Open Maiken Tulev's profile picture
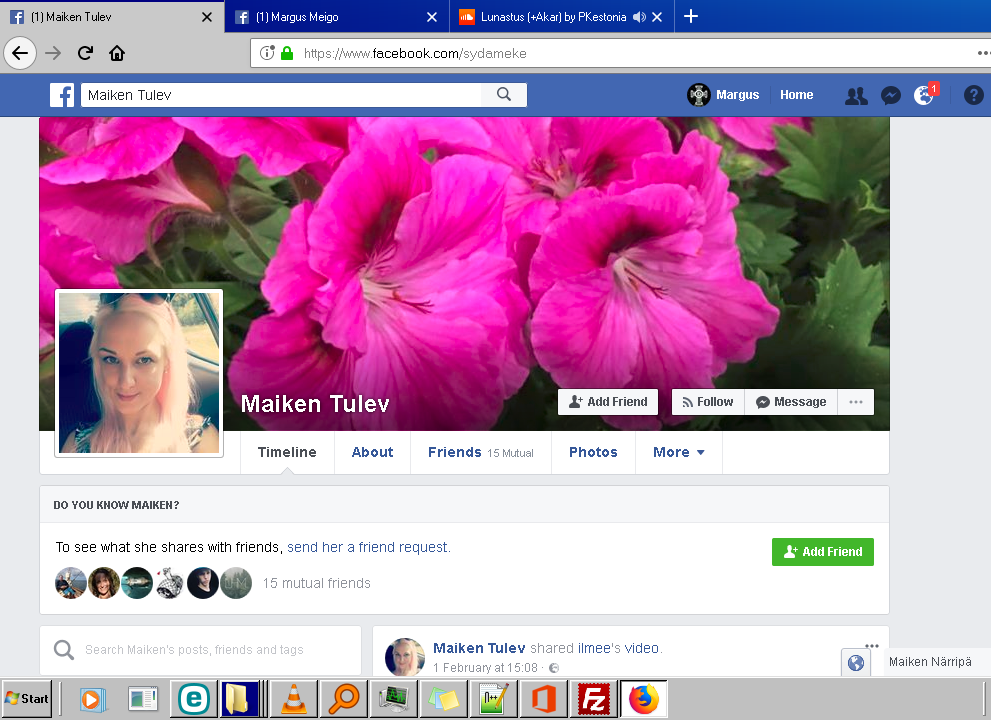 pos(139,373)
